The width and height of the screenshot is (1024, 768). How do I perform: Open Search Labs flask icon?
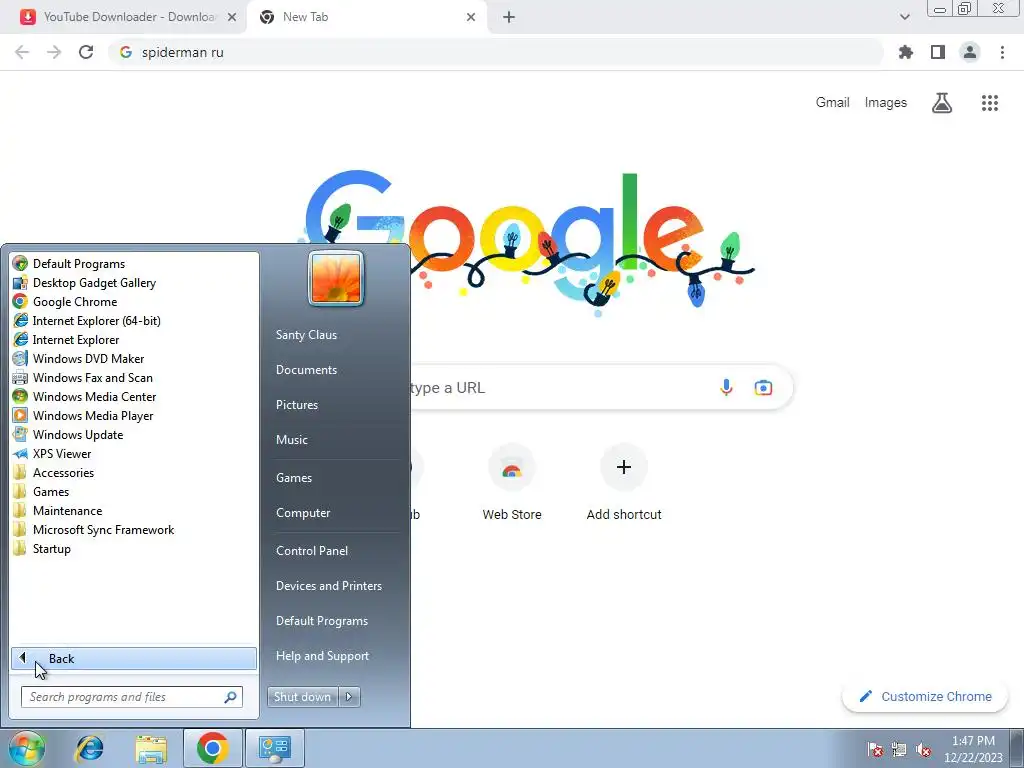click(x=942, y=103)
